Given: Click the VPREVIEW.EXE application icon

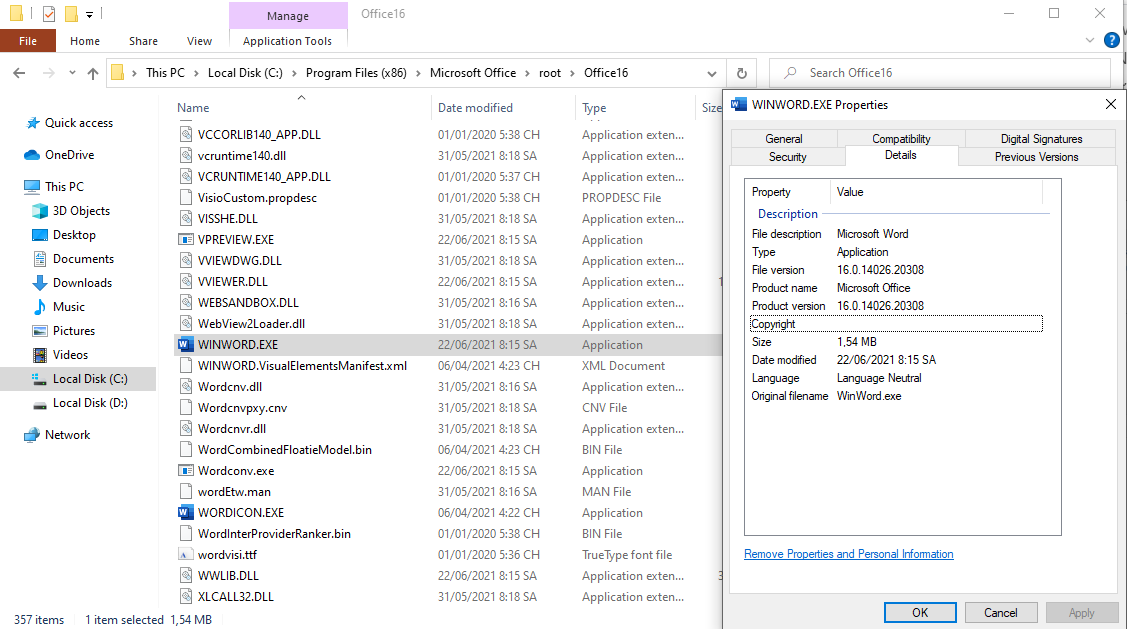Looking at the screenshot, I should (184, 239).
